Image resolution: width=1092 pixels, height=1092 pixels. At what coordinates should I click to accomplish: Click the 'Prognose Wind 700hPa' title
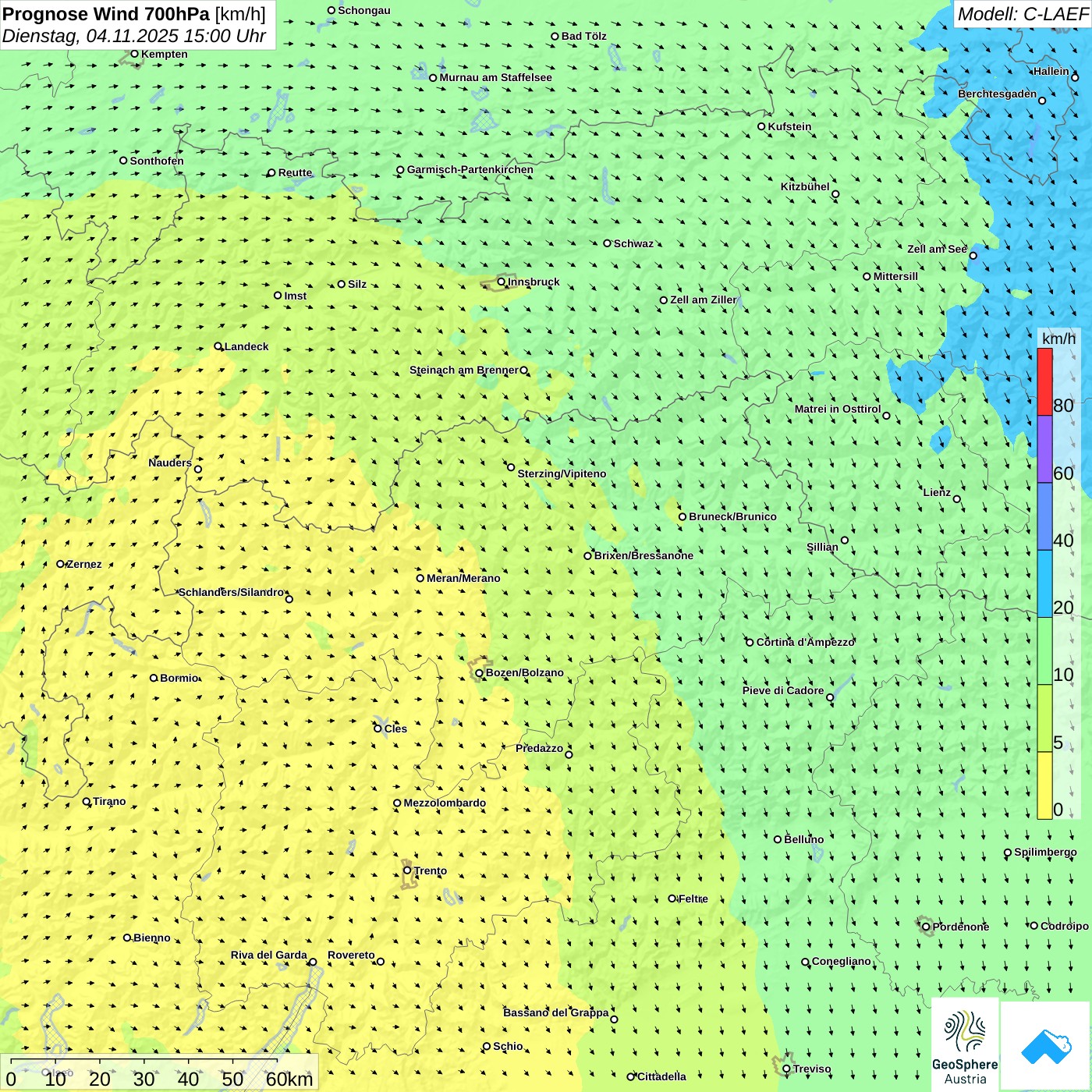point(107,14)
